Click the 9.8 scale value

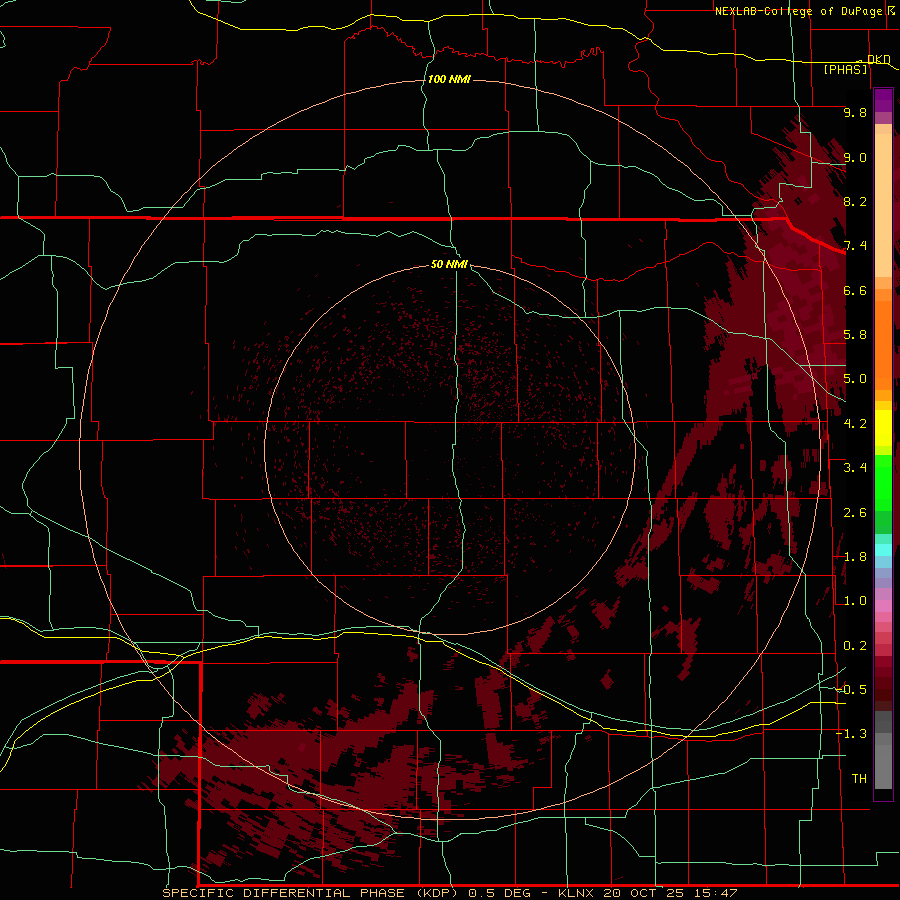[x=855, y=112]
